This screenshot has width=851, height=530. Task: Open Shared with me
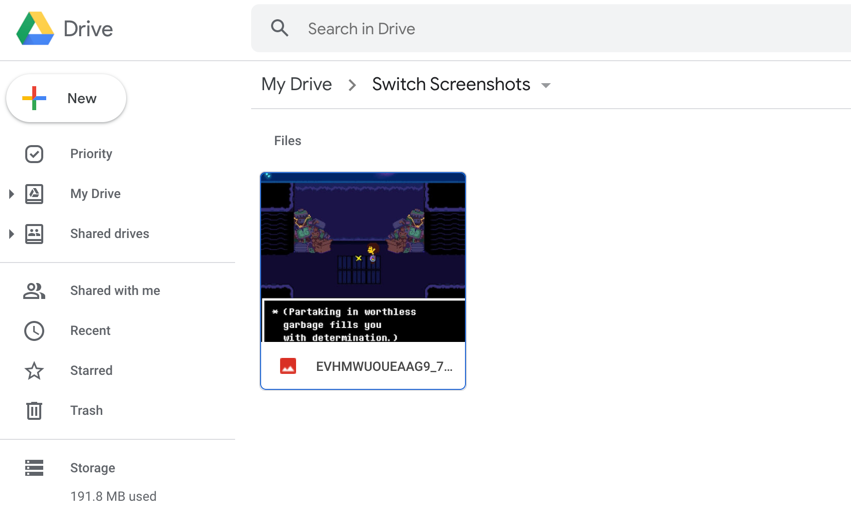115,291
